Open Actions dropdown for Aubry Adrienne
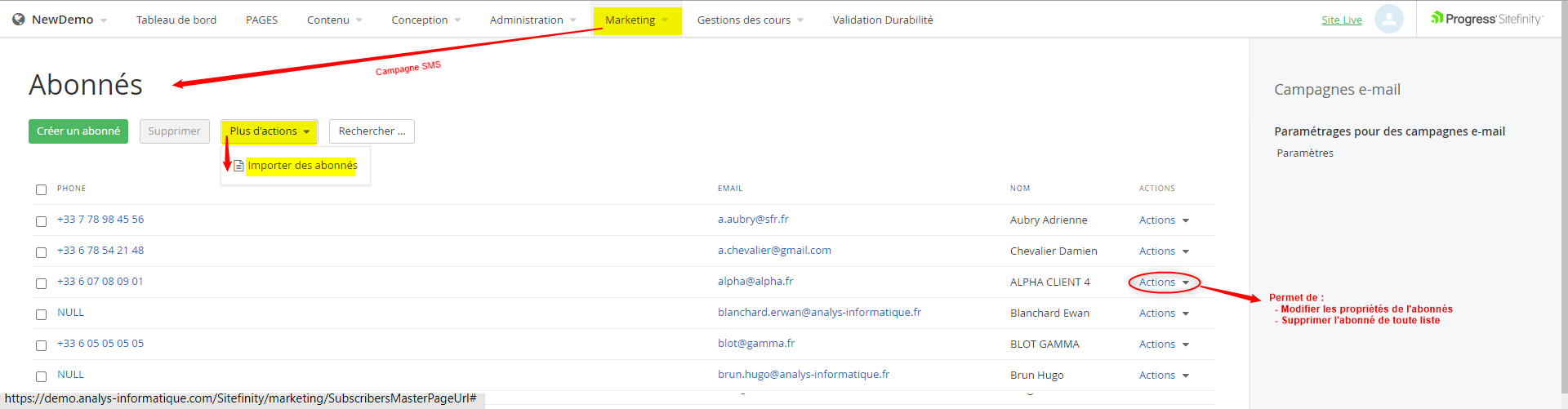 pyautogui.click(x=1164, y=220)
